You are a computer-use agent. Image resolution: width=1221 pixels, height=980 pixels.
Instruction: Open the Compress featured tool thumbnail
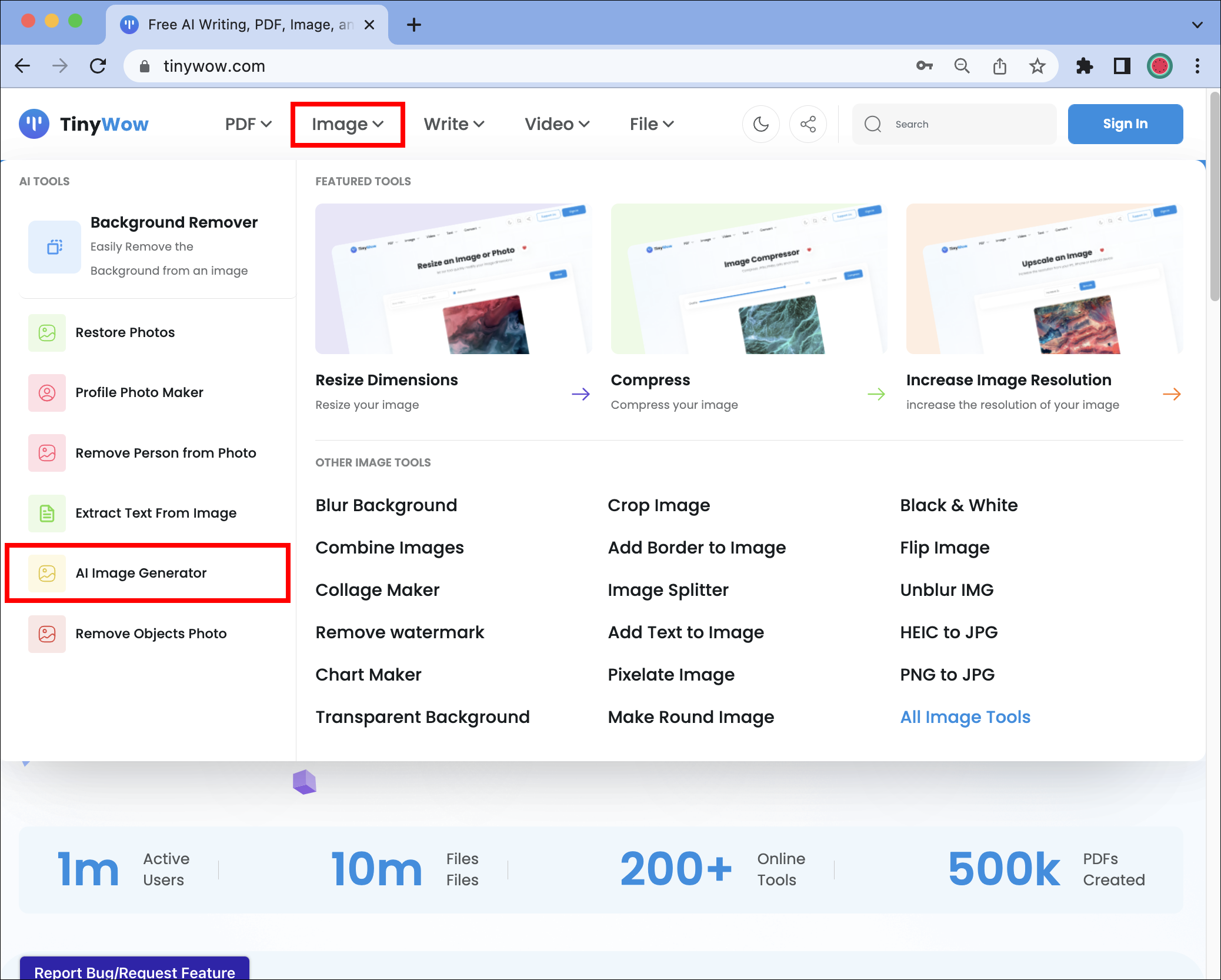(x=749, y=279)
